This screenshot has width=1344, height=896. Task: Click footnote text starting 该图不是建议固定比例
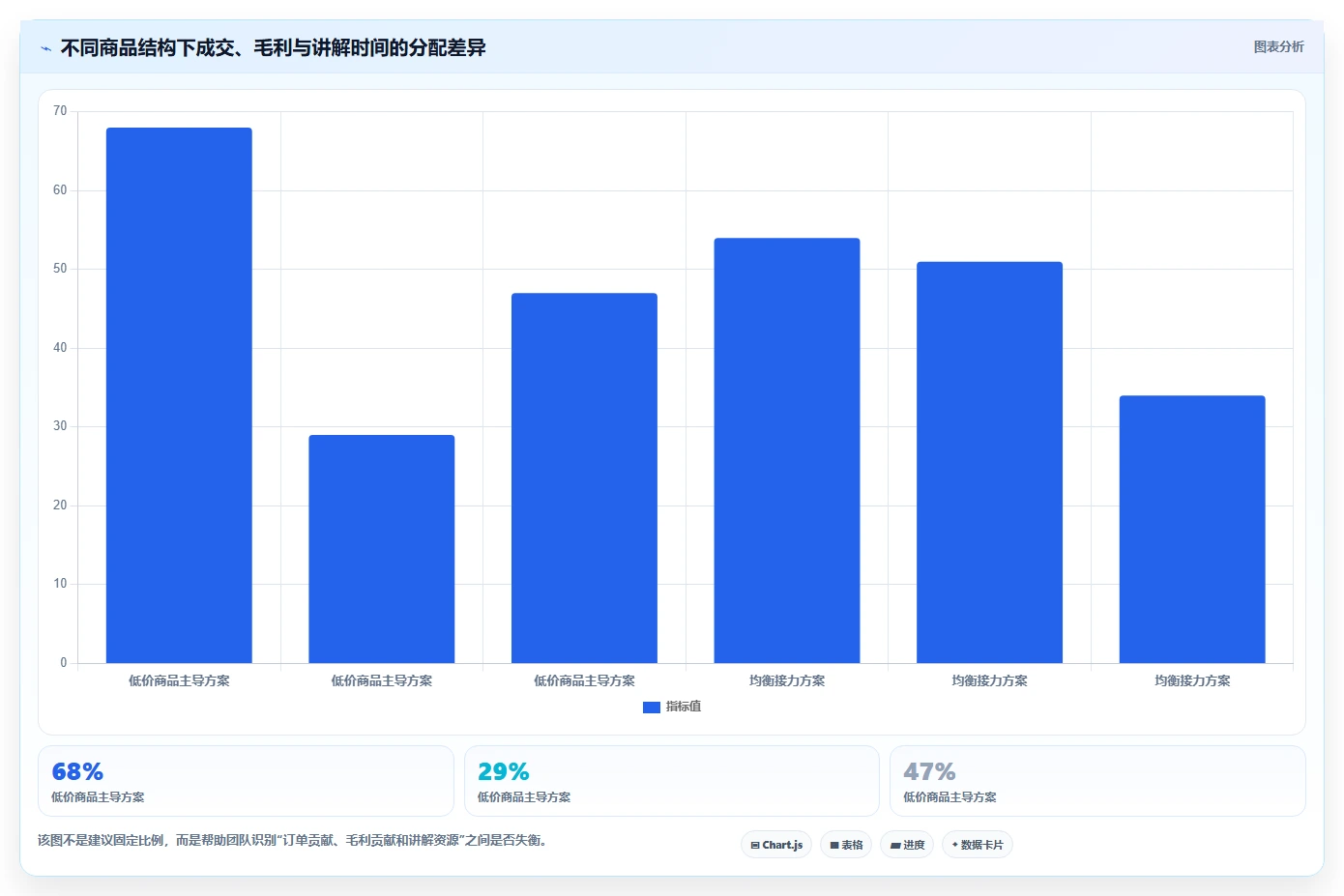pos(294,840)
